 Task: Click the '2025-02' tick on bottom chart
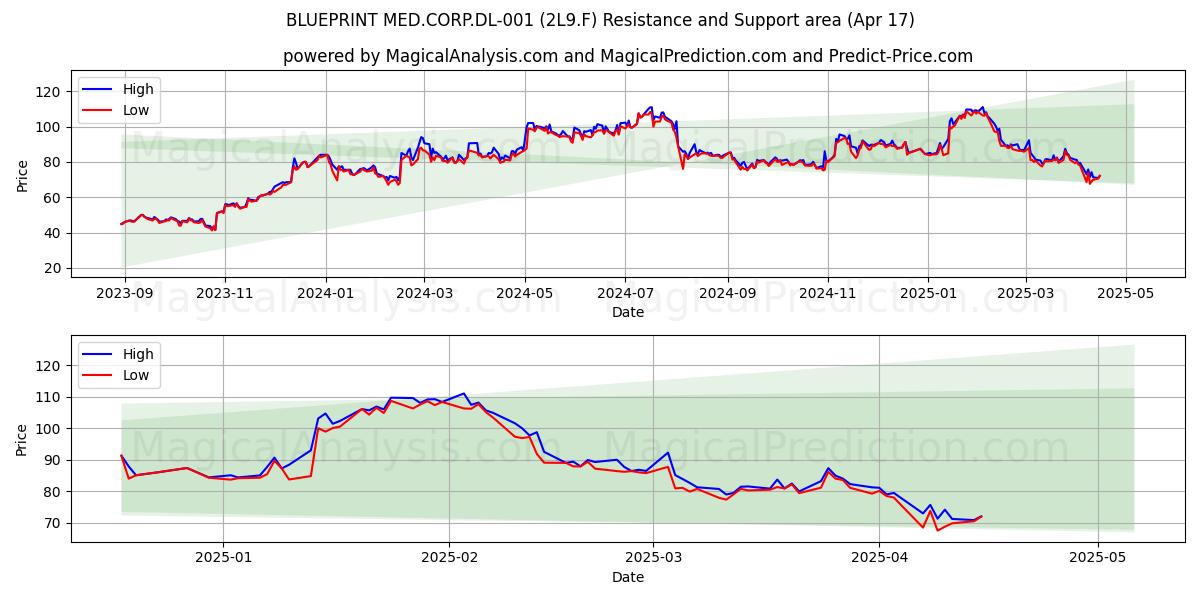449,558
